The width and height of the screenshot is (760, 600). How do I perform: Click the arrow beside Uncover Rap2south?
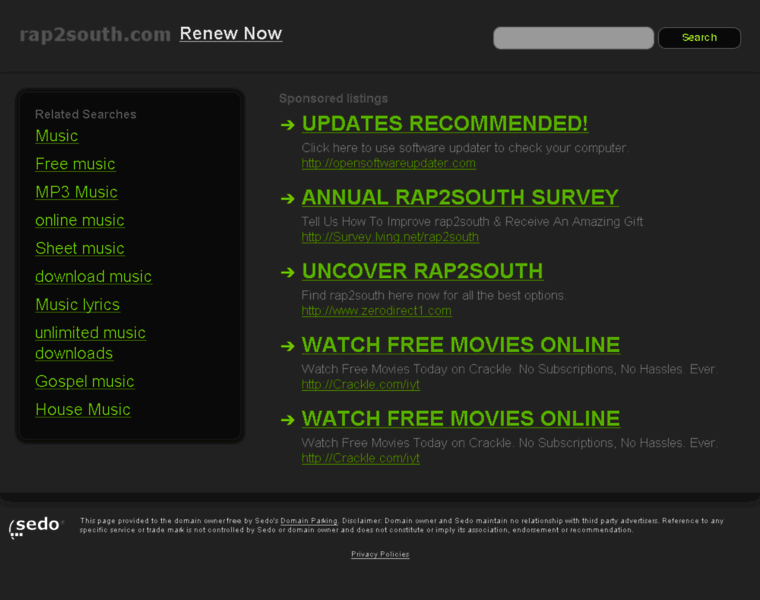(287, 272)
